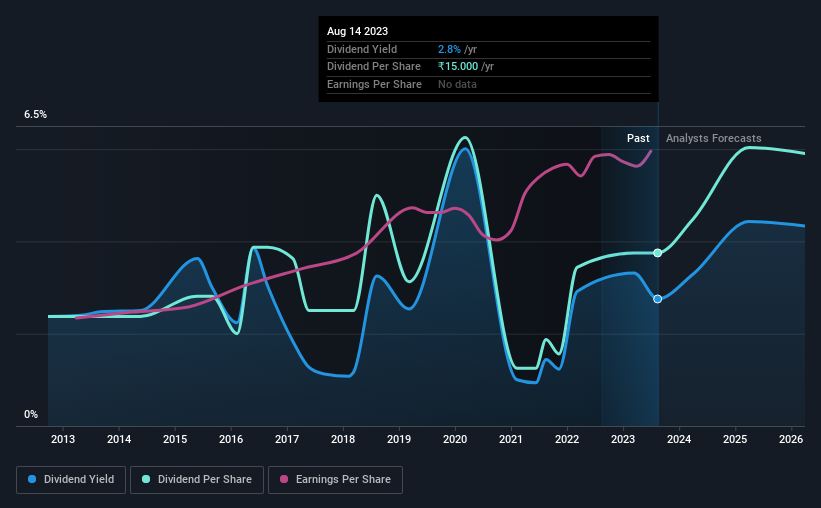Click the 2016 x-axis label

[231, 439]
